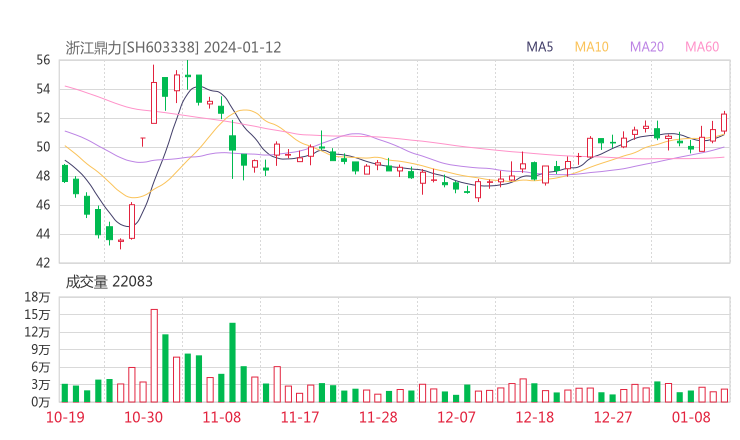Click the MA10 legend label

(591, 47)
